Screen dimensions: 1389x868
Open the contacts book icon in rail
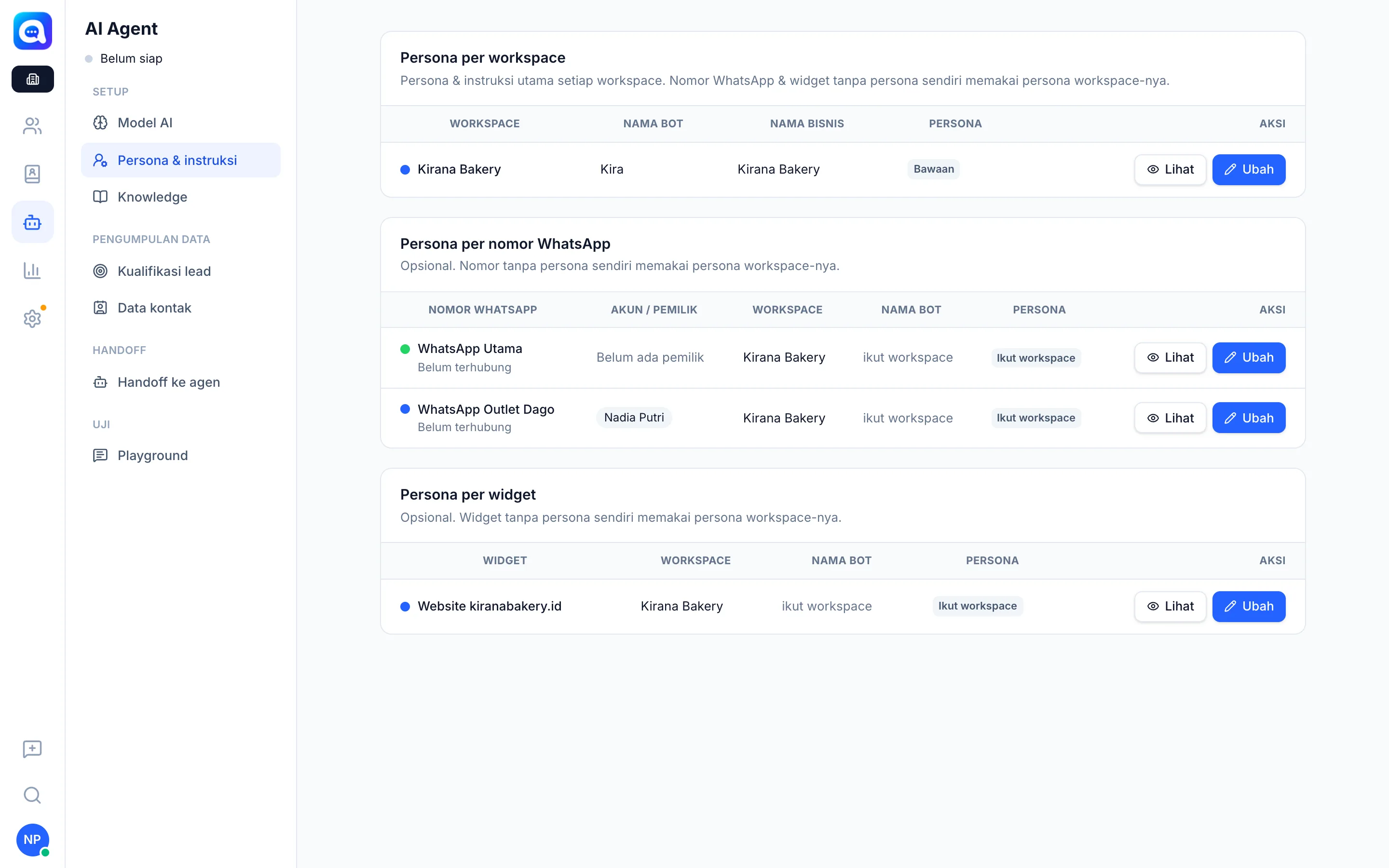(x=33, y=174)
